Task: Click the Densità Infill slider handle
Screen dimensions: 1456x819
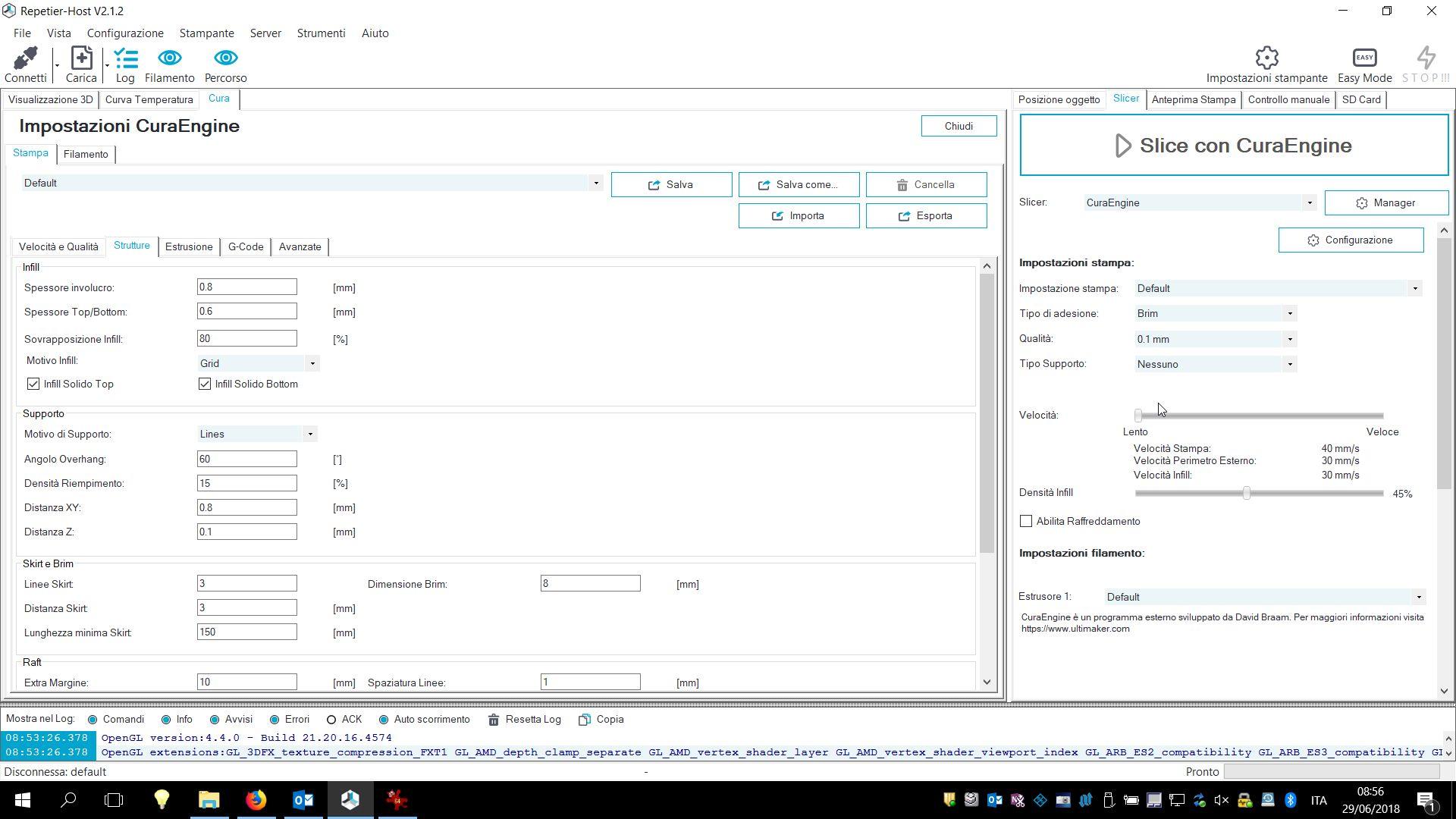Action: click(1246, 494)
